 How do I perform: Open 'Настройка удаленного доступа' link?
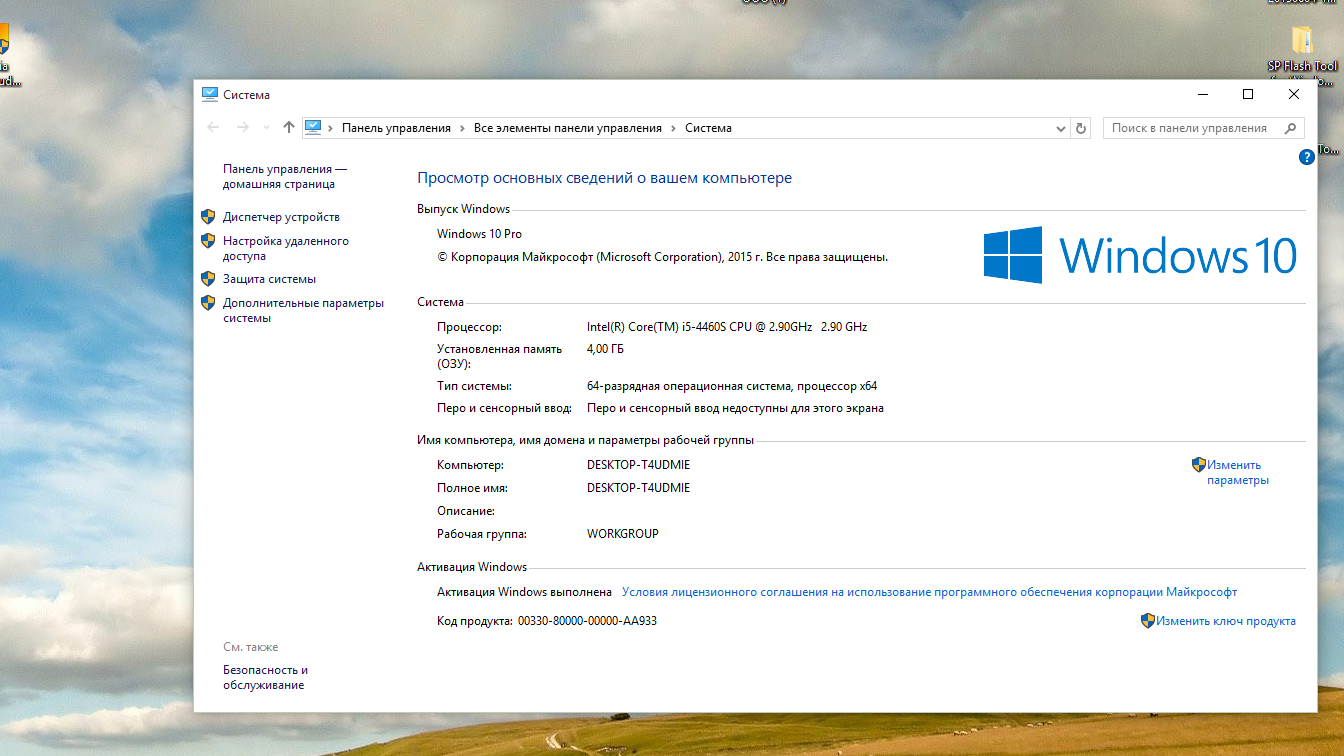tap(286, 248)
